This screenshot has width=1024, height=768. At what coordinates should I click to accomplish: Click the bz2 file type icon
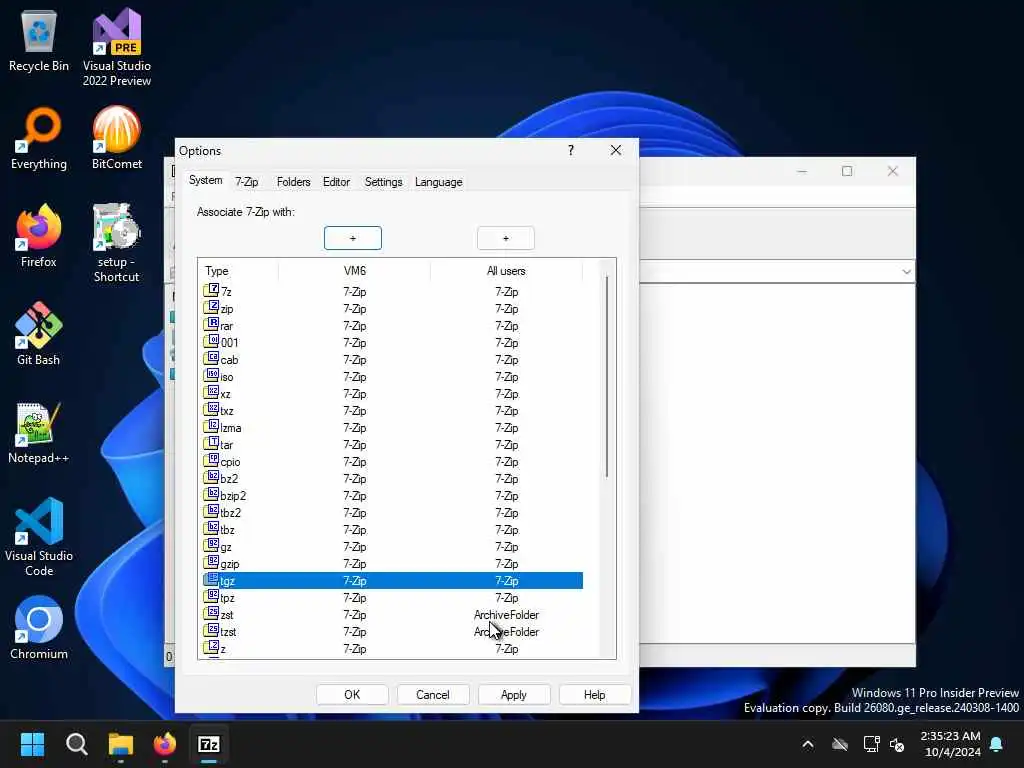coord(212,477)
